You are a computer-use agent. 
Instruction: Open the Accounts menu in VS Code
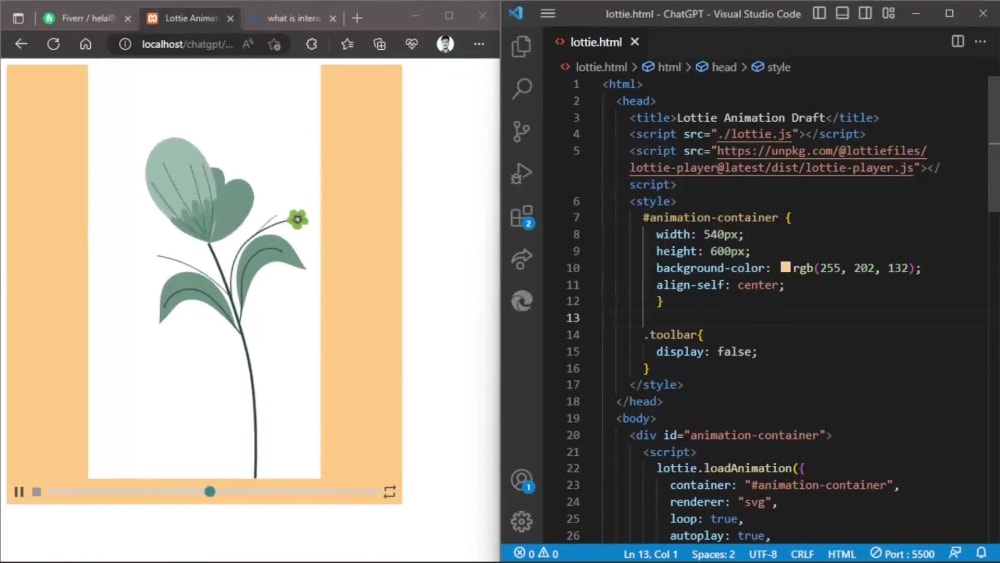(x=522, y=480)
